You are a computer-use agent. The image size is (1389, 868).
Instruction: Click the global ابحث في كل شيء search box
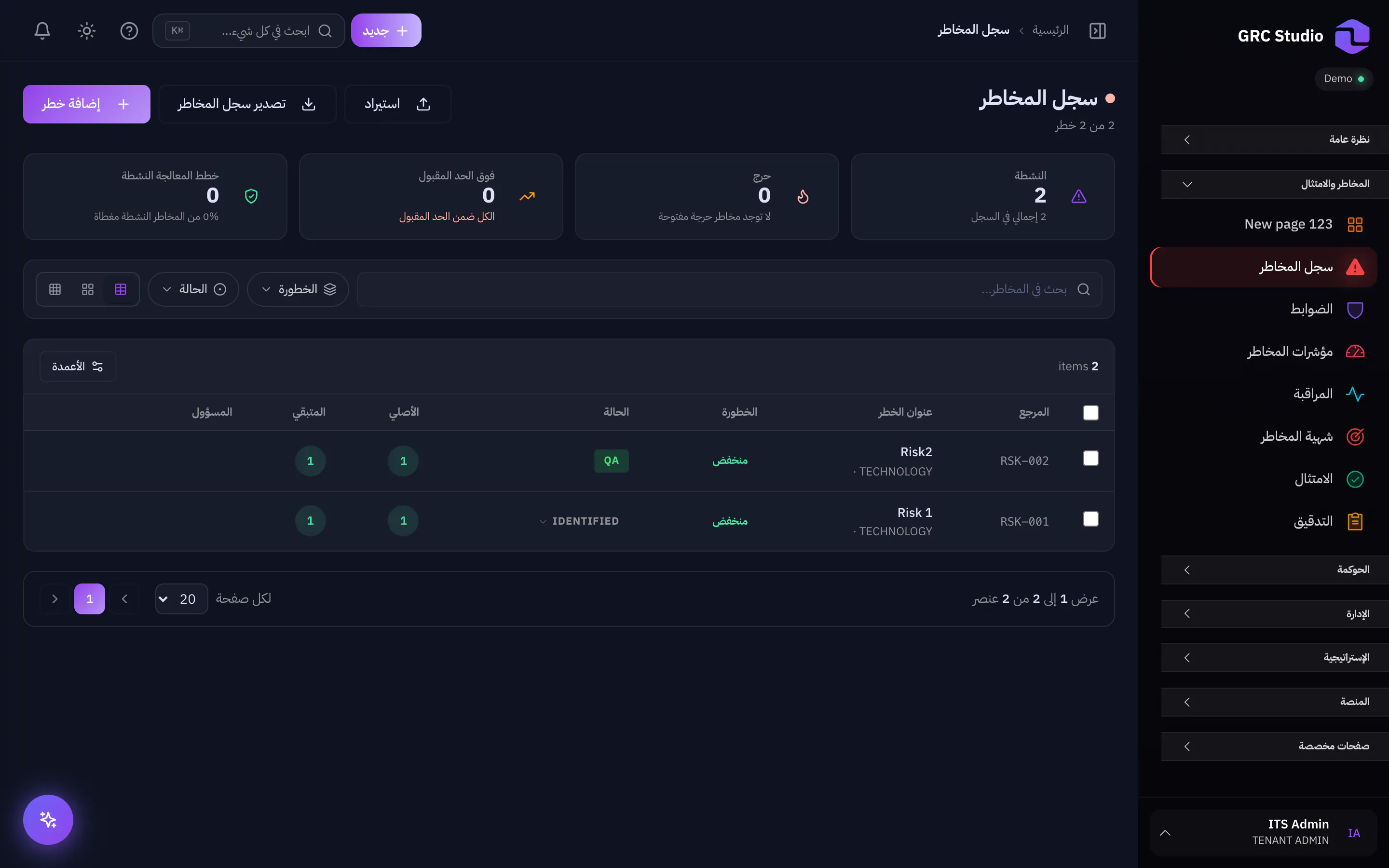(248, 30)
